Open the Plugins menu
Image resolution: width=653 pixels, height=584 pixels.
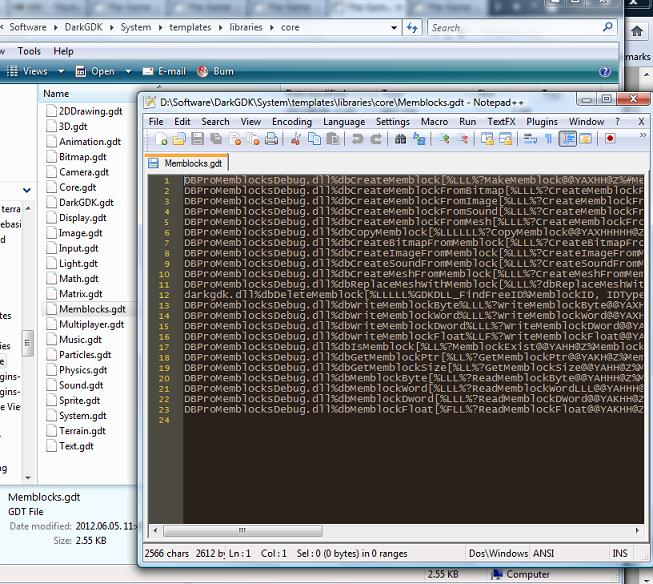click(x=542, y=122)
